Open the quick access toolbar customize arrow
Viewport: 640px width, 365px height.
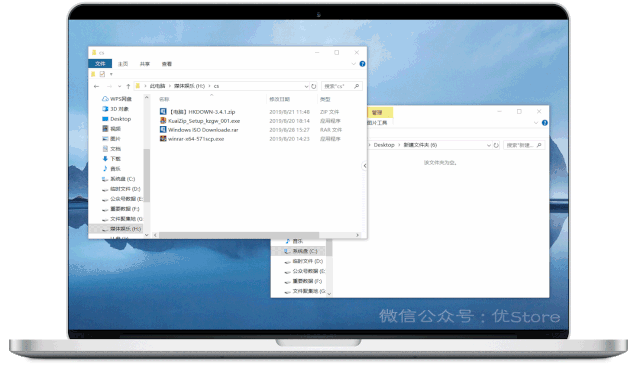tap(111, 74)
